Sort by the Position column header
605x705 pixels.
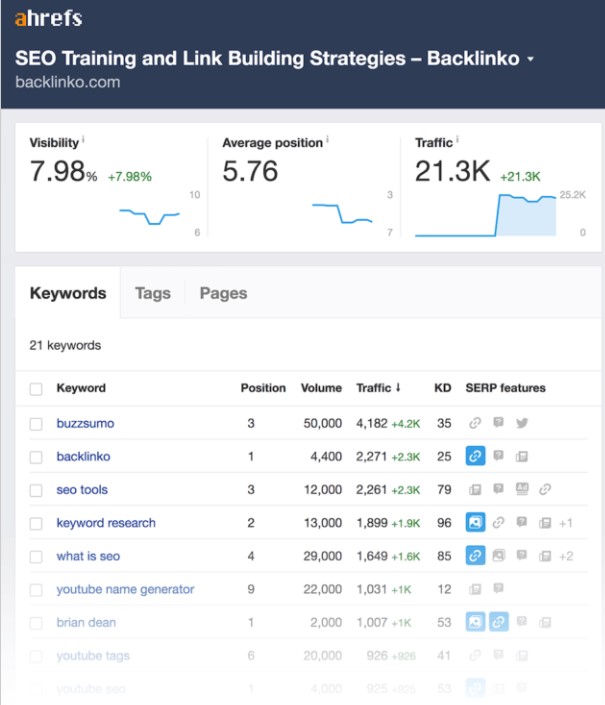263,388
